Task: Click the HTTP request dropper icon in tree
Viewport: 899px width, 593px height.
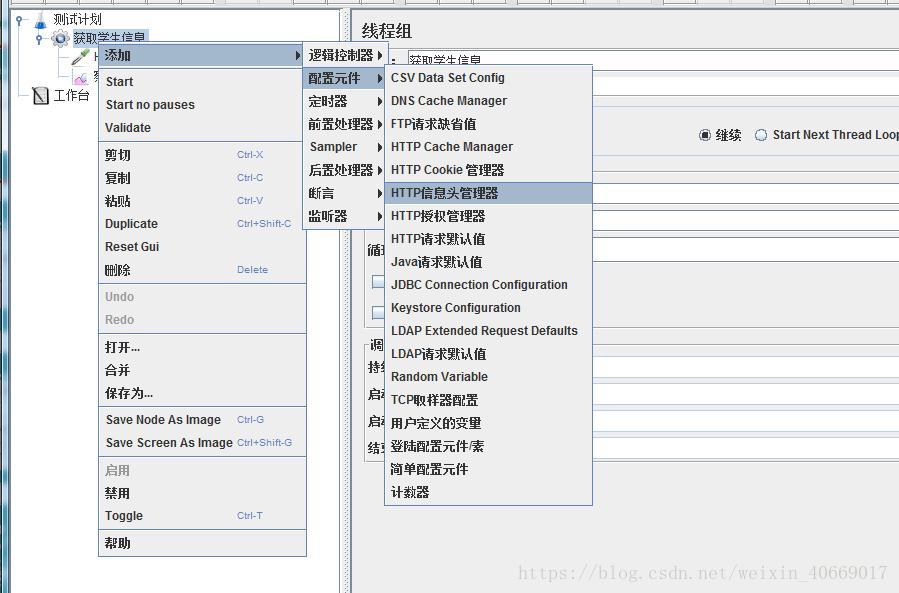Action: [81, 57]
